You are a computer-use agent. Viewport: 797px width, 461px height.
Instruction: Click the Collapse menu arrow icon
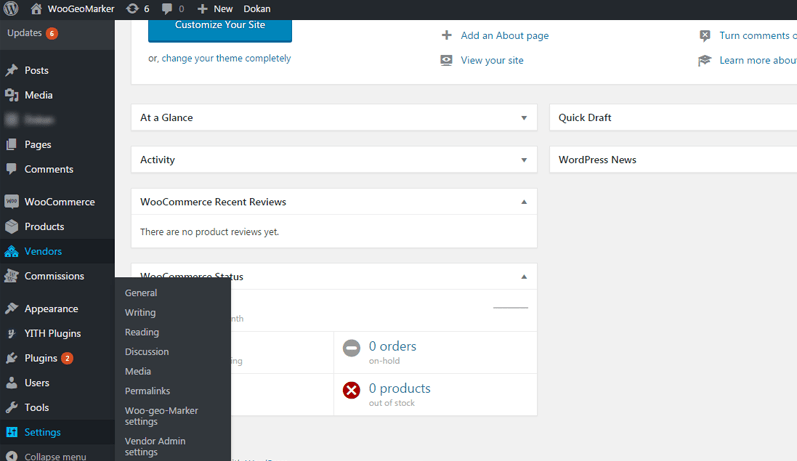(12, 456)
